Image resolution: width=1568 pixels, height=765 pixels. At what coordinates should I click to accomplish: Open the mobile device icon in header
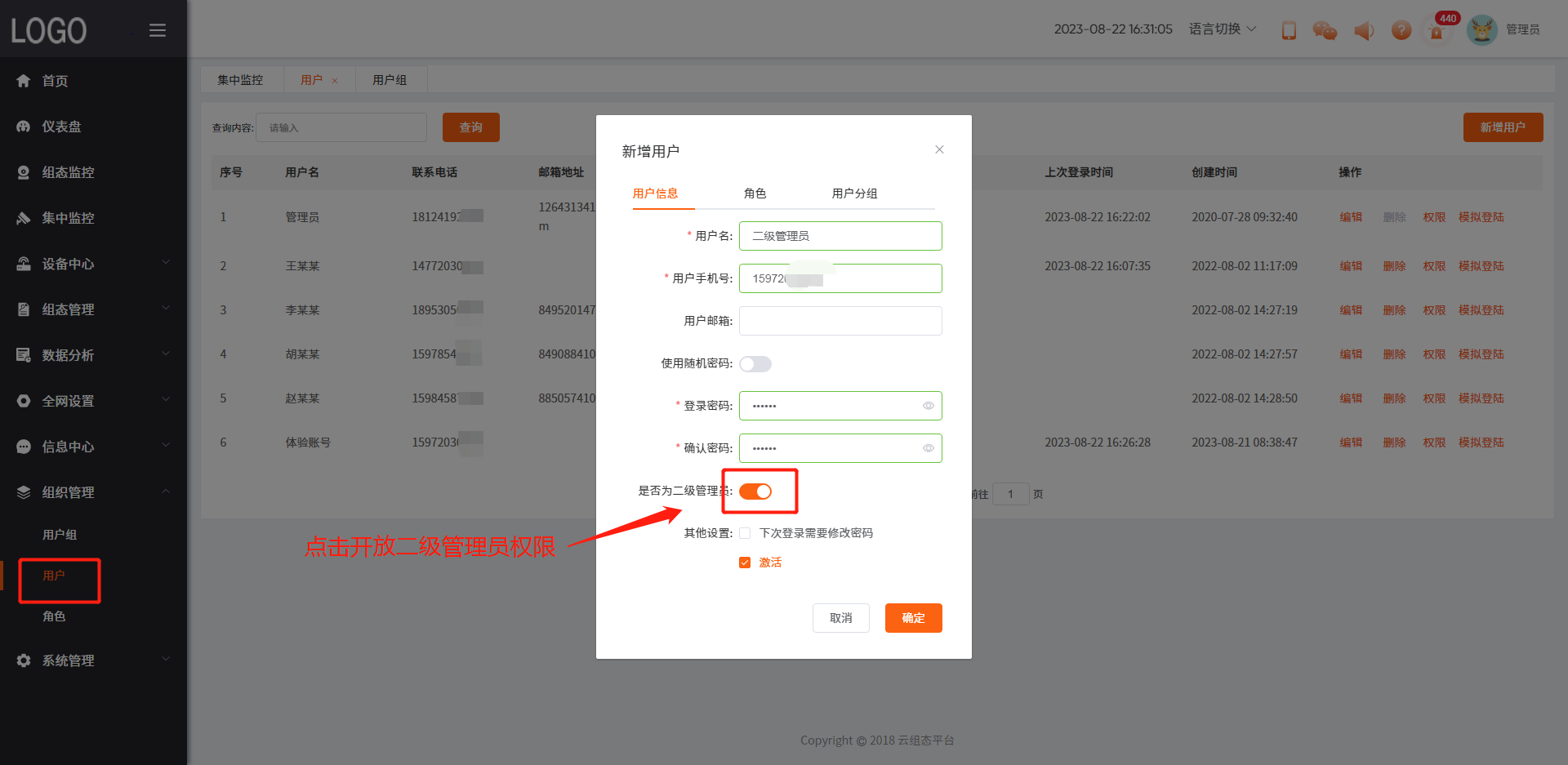pos(1289,30)
